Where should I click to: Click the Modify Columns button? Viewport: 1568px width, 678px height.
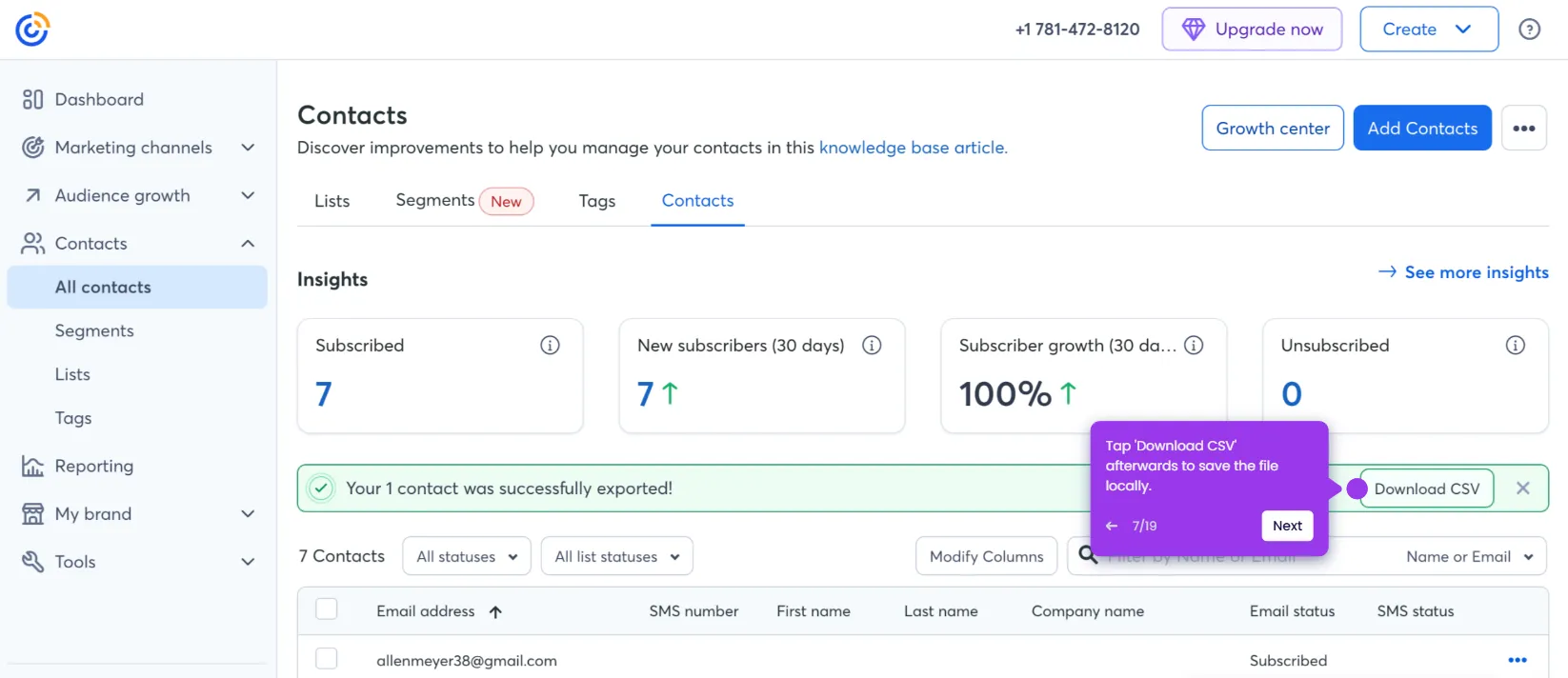pyautogui.click(x=986, y=556)
